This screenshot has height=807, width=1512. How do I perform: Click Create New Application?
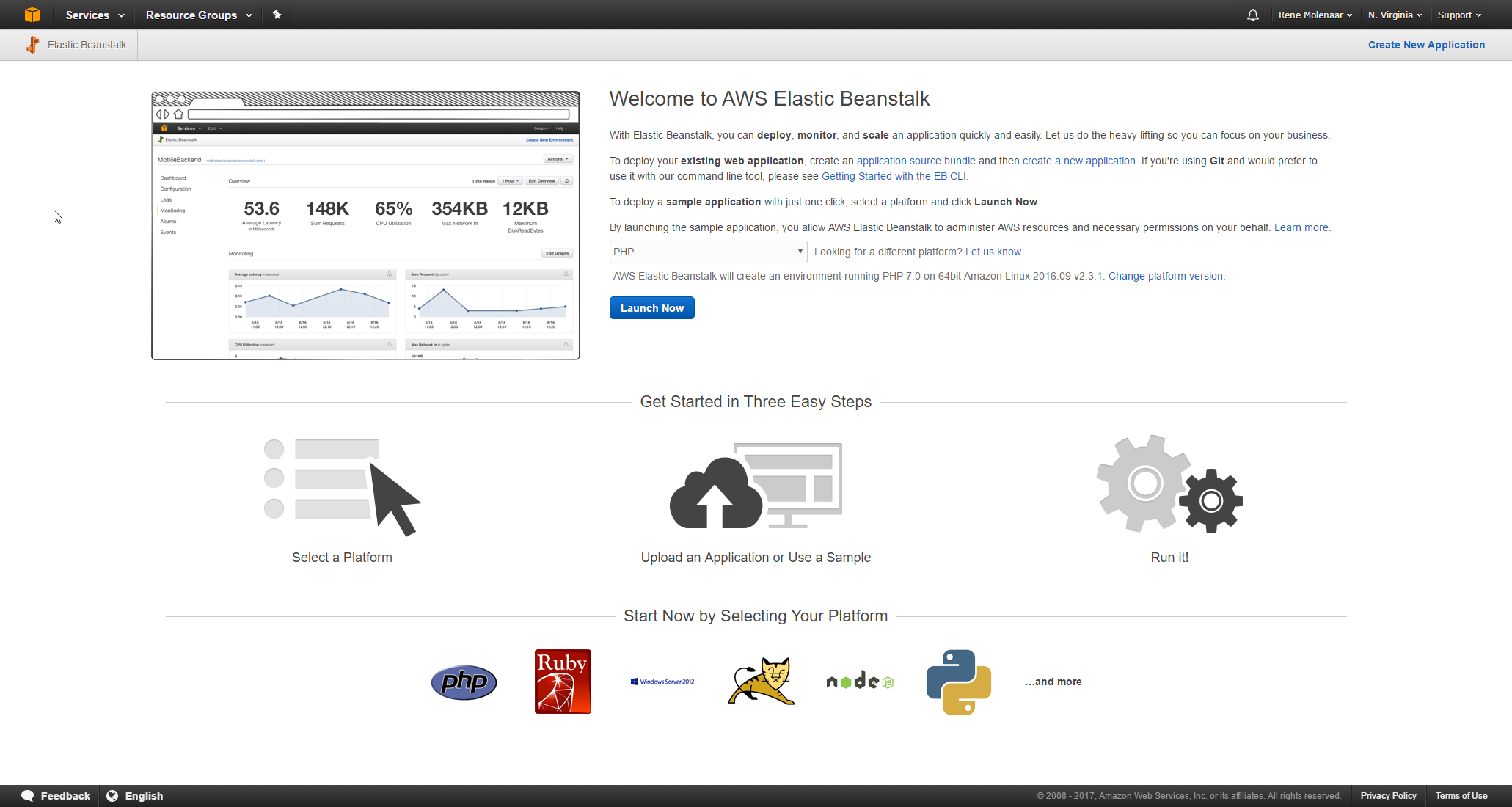click(1426, 45)
